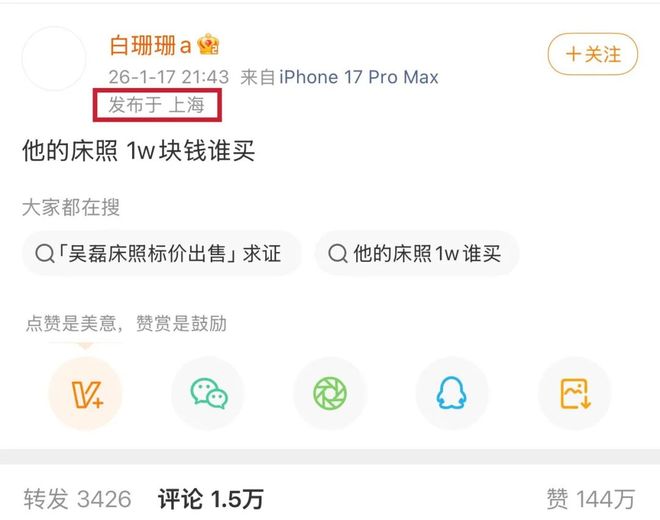Switch to the 转发 3426 tab

pos(77,499)
